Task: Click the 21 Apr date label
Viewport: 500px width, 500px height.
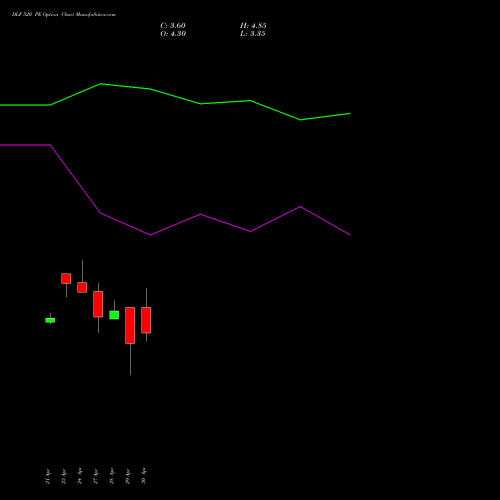Action: [x=48, y=476]
